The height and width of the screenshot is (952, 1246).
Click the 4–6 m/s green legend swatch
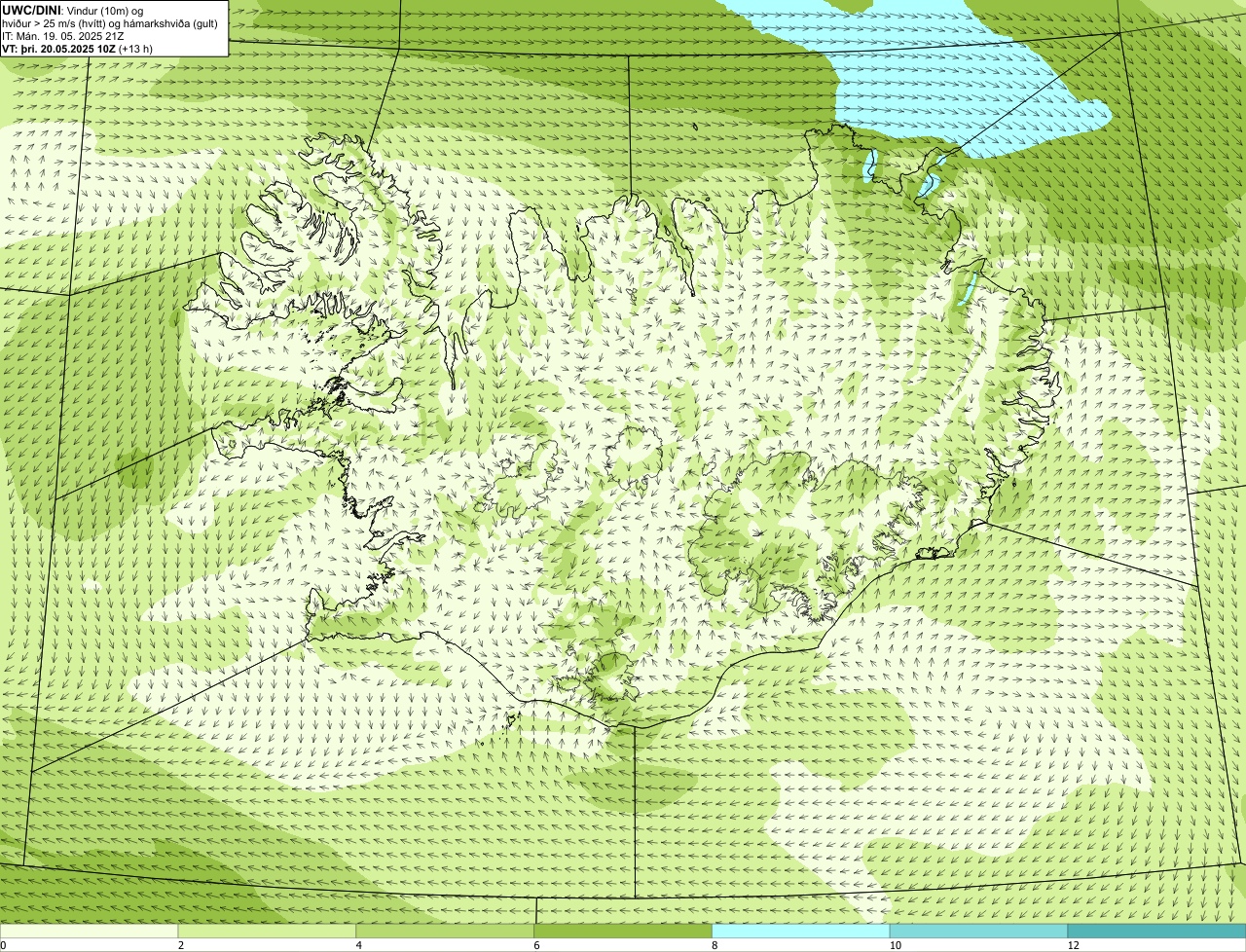[446, 932]
